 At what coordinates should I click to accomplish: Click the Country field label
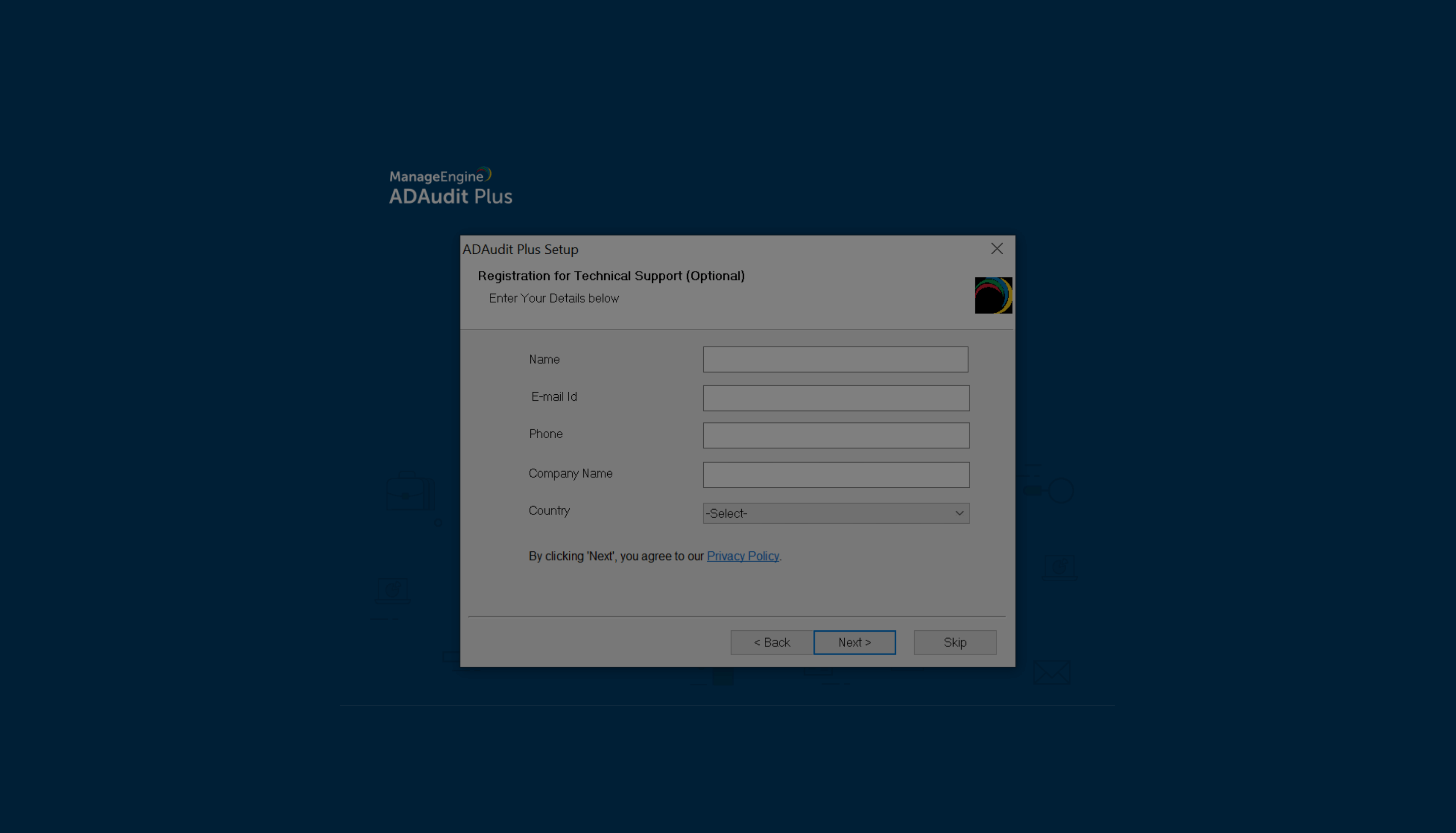[549, 511]
